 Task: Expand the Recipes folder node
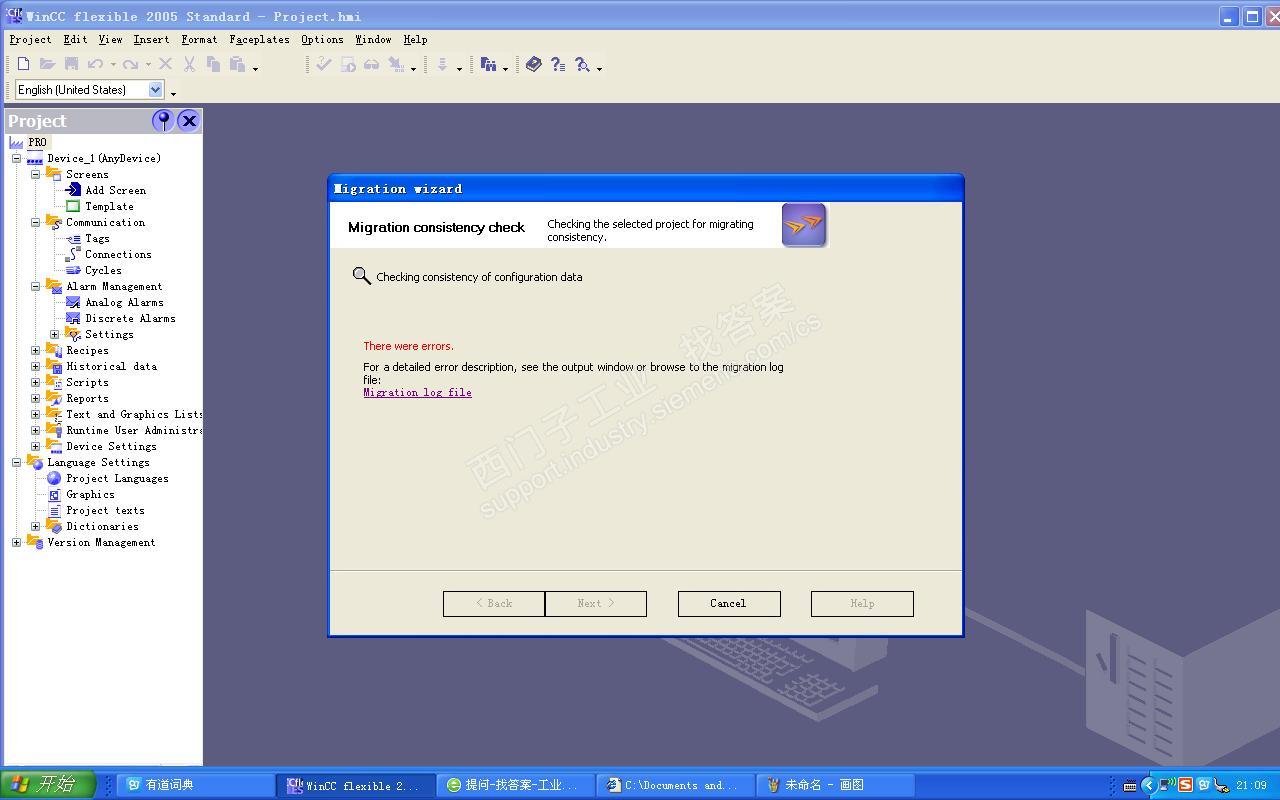[x=36, y=350]
